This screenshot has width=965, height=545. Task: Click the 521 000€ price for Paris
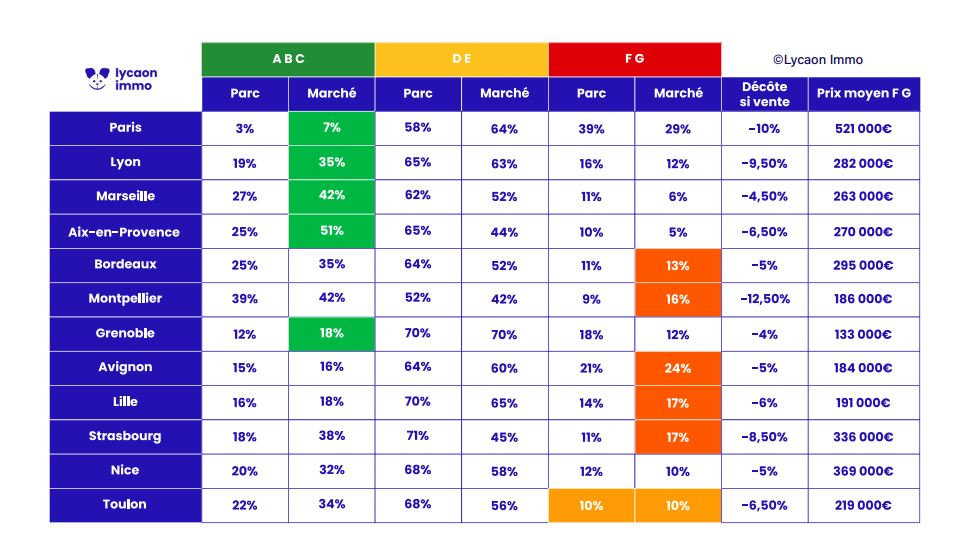pyautogui.click(x=863, y=128)
